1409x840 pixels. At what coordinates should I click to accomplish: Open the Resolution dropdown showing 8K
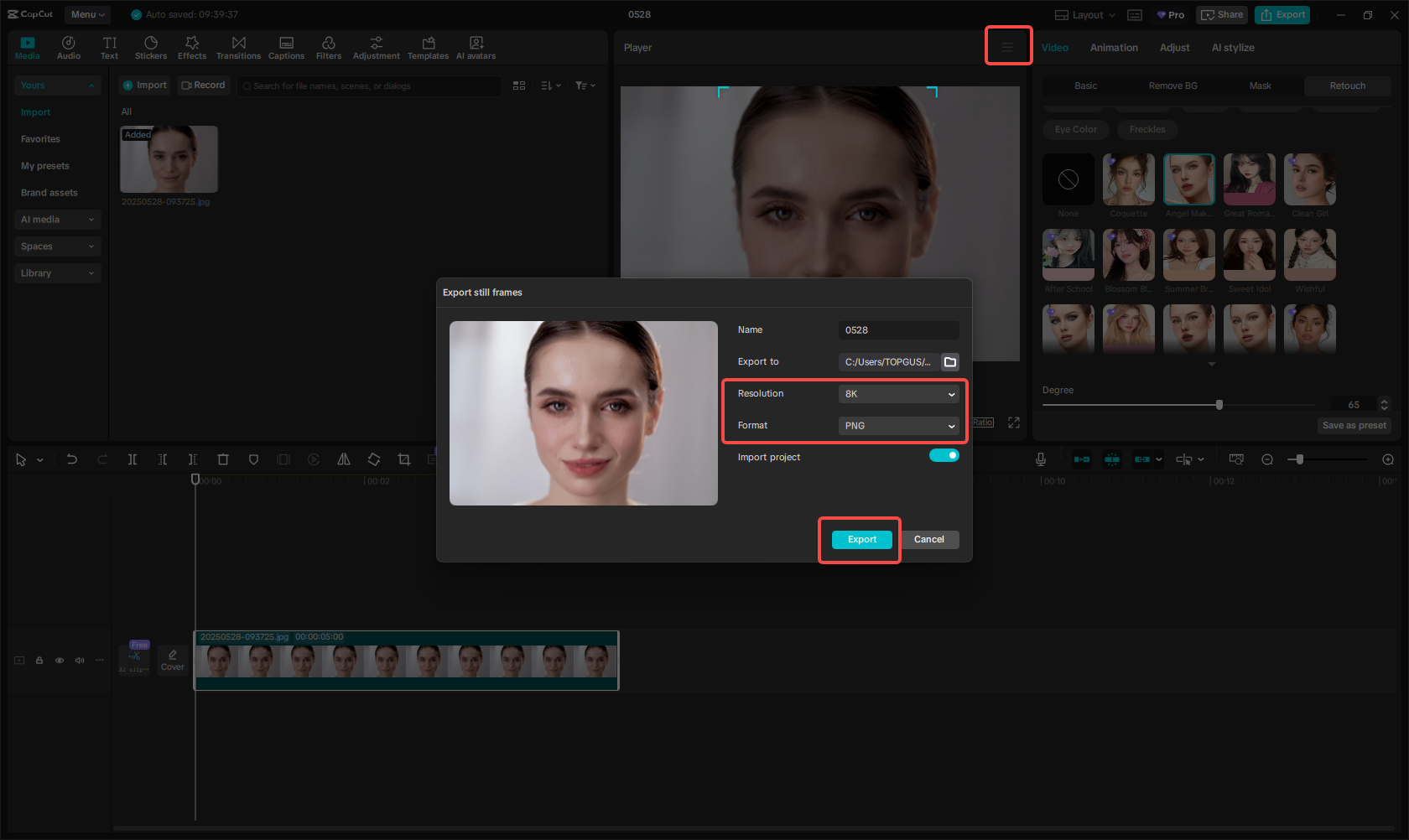click(x=898, y=394)
